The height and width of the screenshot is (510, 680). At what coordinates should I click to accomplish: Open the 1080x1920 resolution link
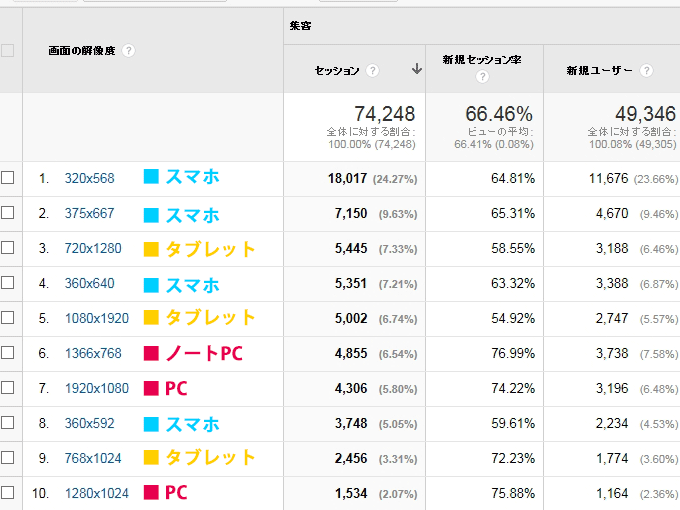point(97,319)
